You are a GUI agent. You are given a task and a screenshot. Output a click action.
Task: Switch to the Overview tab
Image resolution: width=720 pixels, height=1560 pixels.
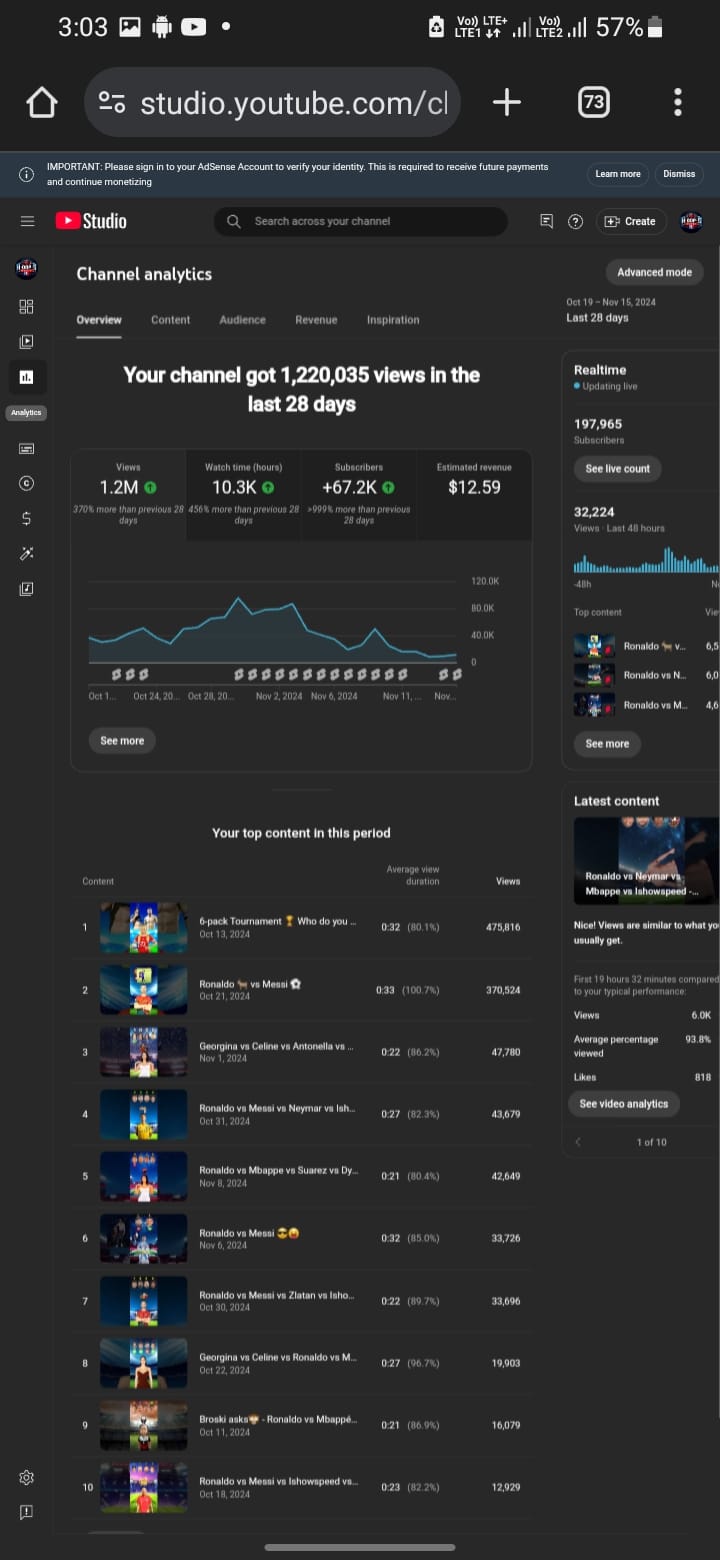pyautogui.click(x=99, y=320)
